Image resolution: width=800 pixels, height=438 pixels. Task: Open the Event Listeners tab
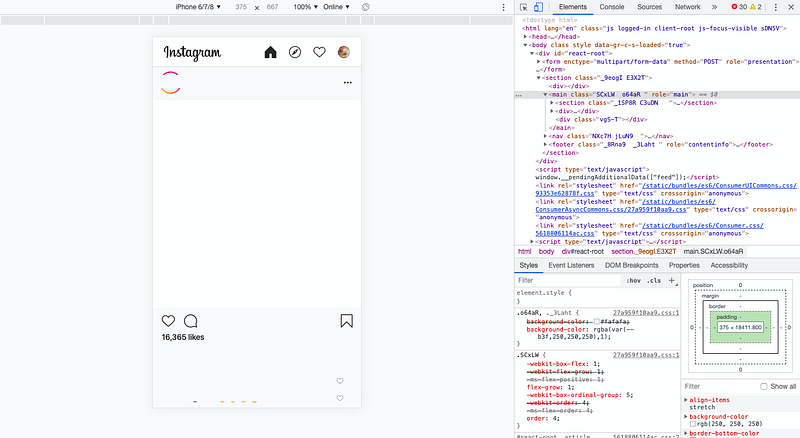(571, 265)
